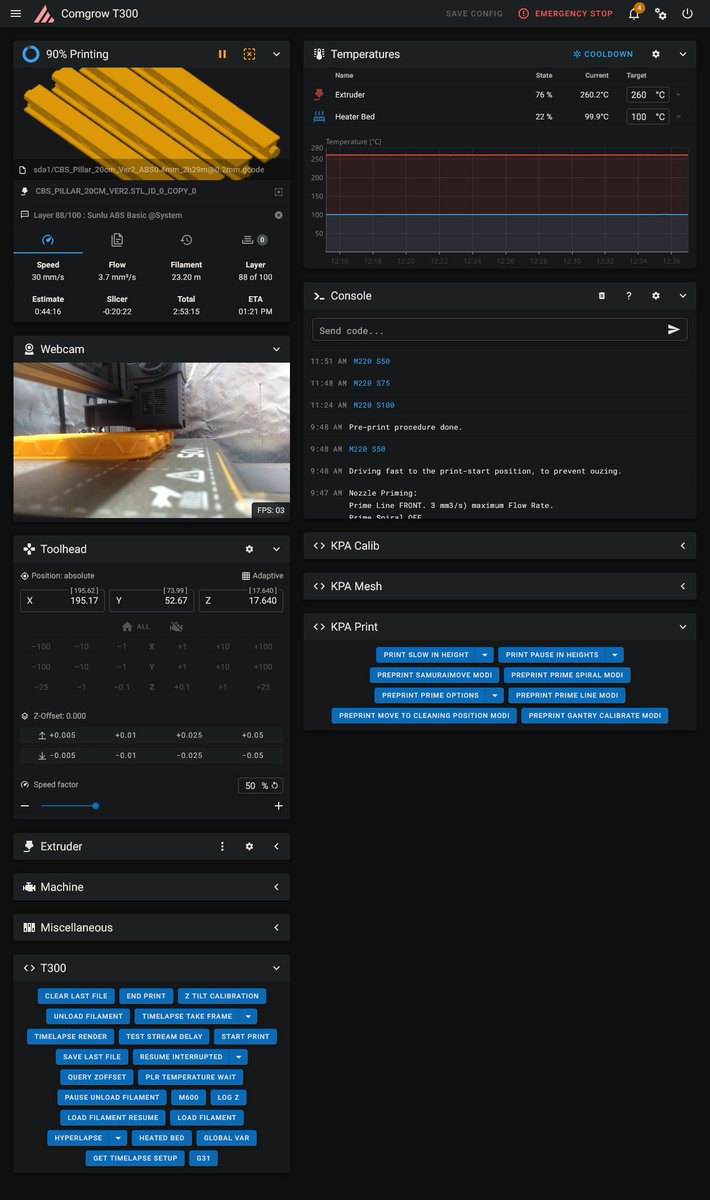Click the EMERGENCY STOP button
710x1200 pixels.
tap(566, 14)
